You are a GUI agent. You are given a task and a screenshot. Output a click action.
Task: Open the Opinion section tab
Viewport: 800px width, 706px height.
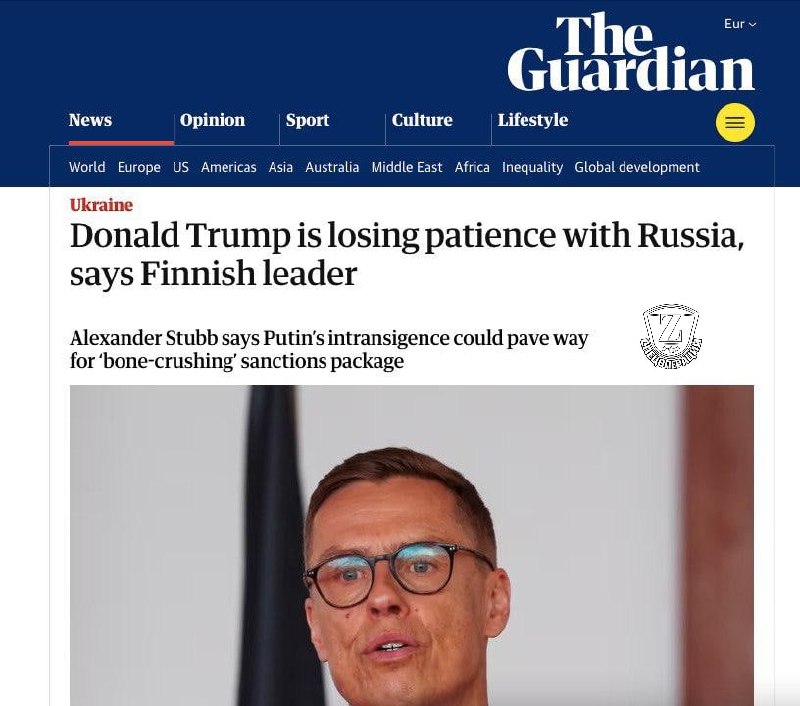tap(212, 120)
